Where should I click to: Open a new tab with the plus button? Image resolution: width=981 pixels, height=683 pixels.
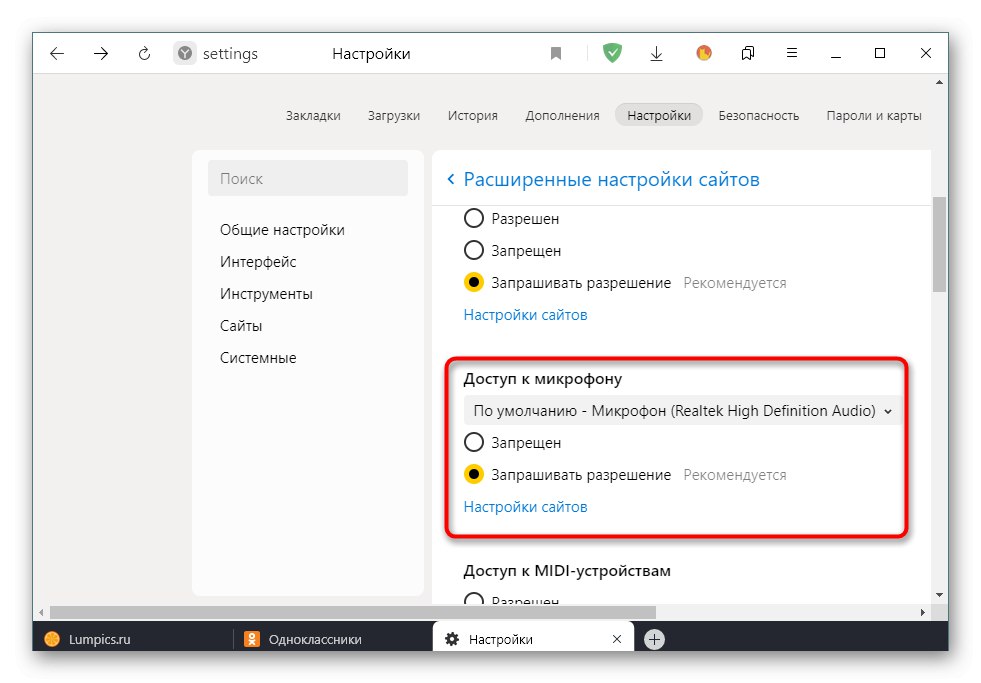click(653, 637)
